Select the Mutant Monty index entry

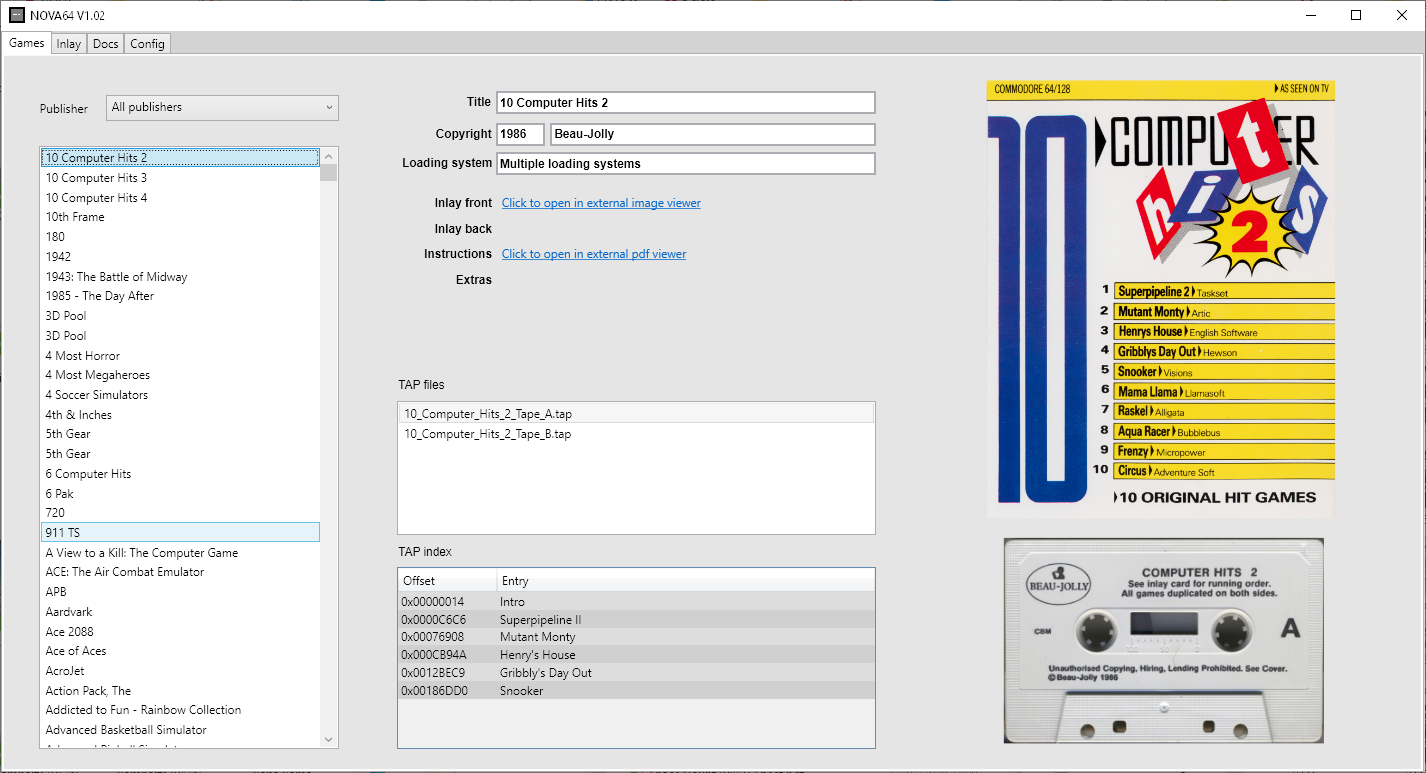[x=636, y=637]
